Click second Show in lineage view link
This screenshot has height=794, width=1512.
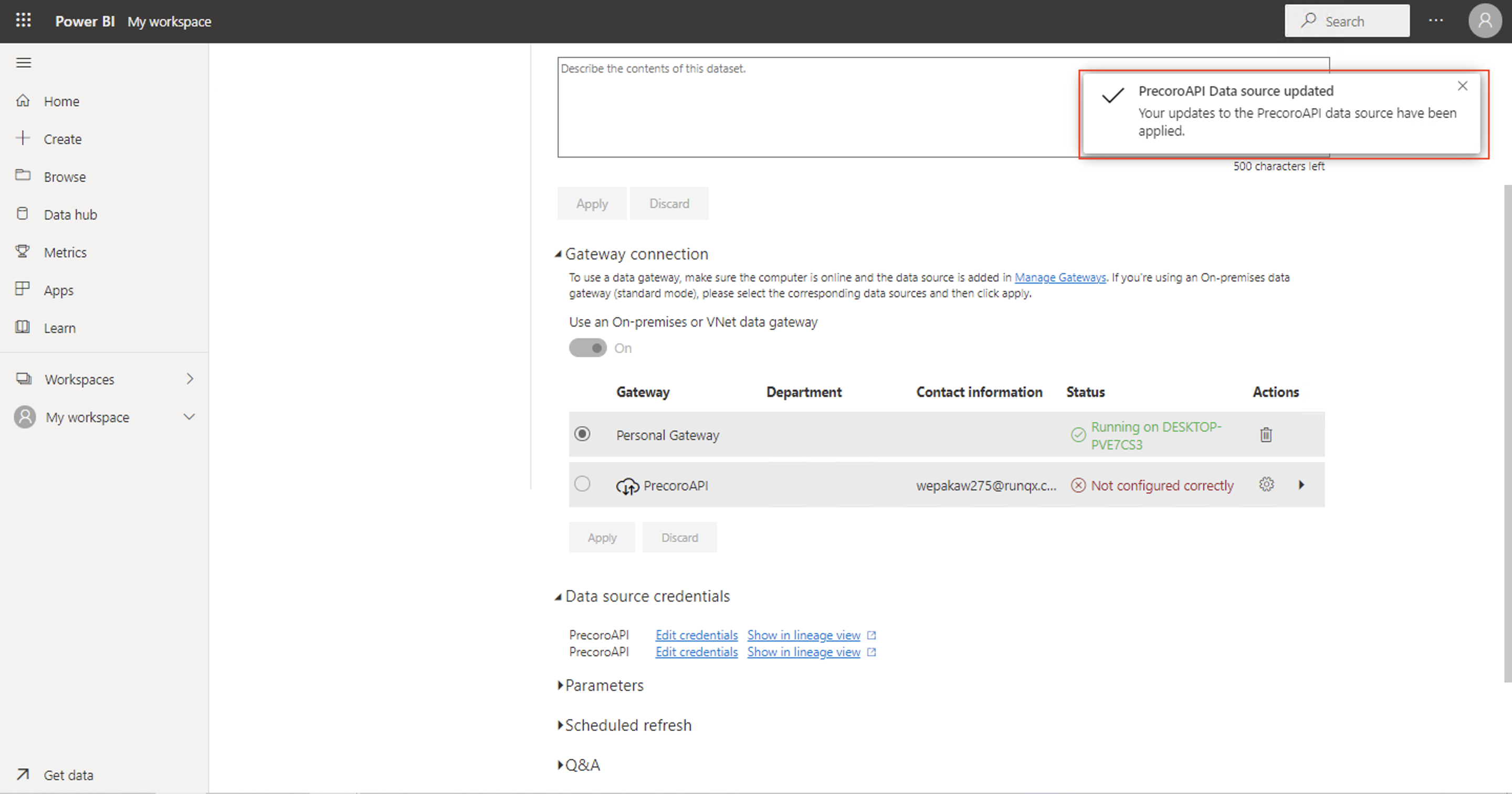[804, 652]
